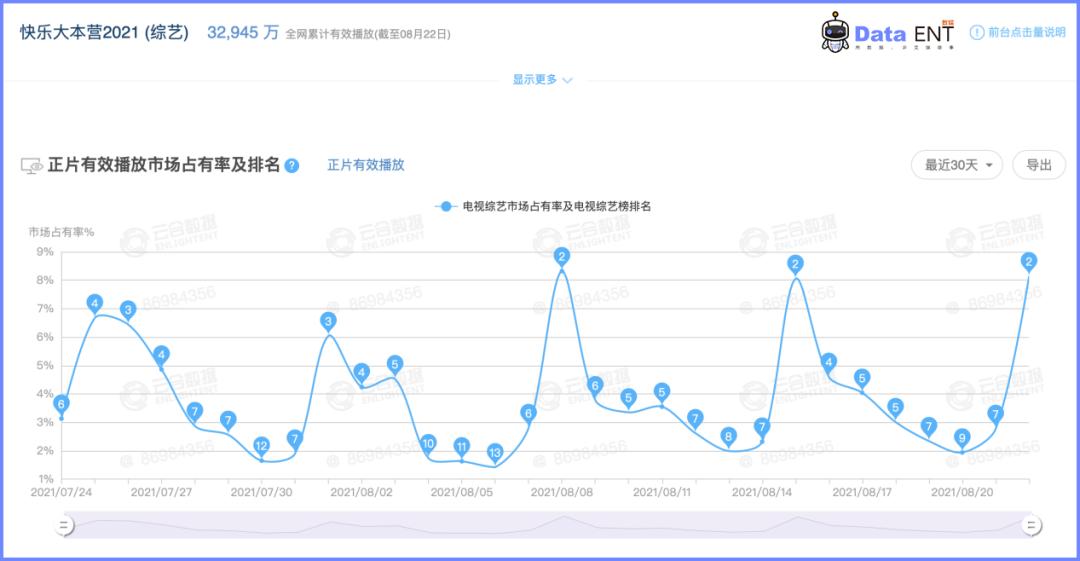
Task: Click the 导出 export button
Action: 1039,165
